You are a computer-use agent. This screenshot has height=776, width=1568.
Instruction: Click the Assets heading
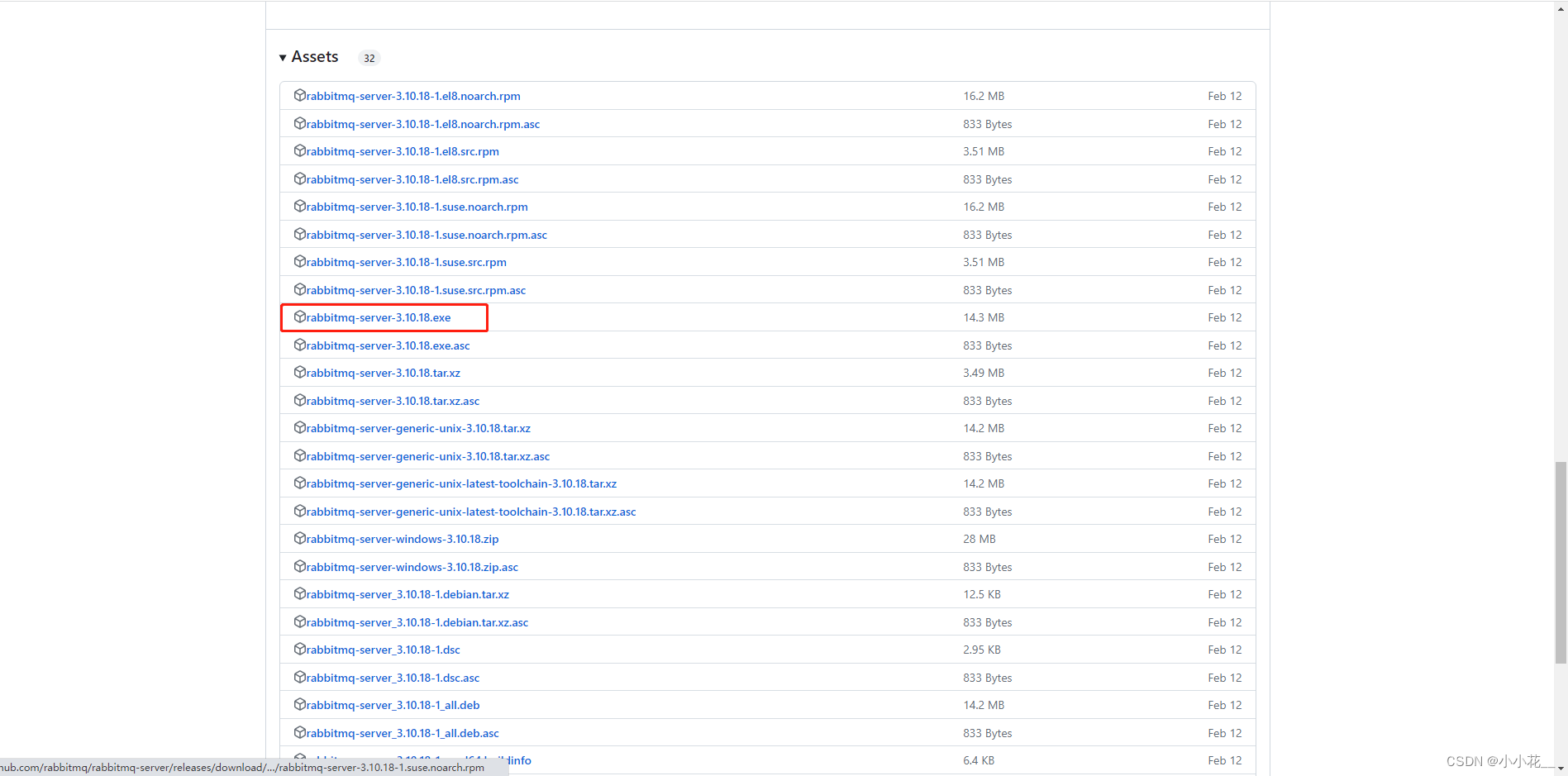coord(315,57)
